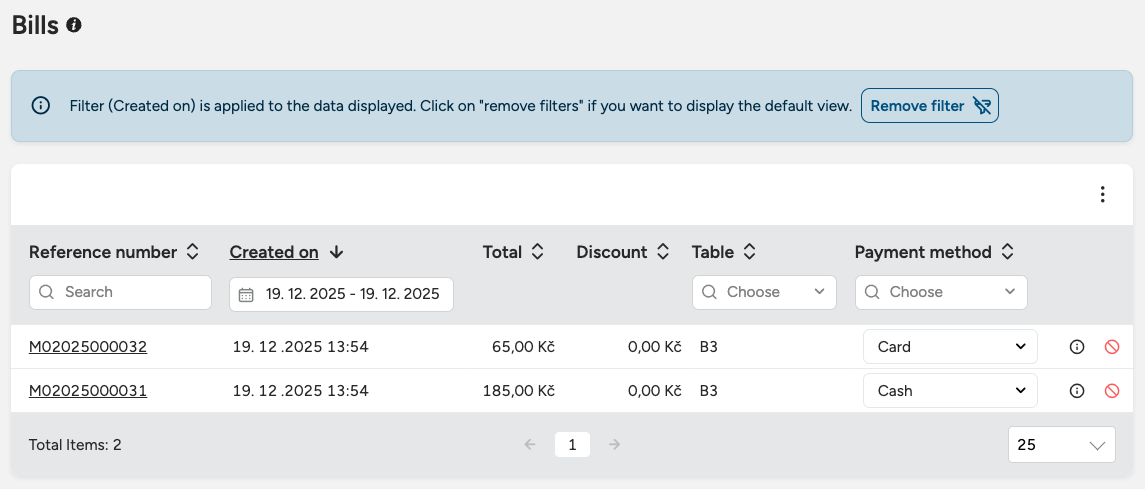This screenshot has width=1145, height=489.
Task: Open bill M02025000032 link
Action: pyautogui.click(x=88, y=347)
